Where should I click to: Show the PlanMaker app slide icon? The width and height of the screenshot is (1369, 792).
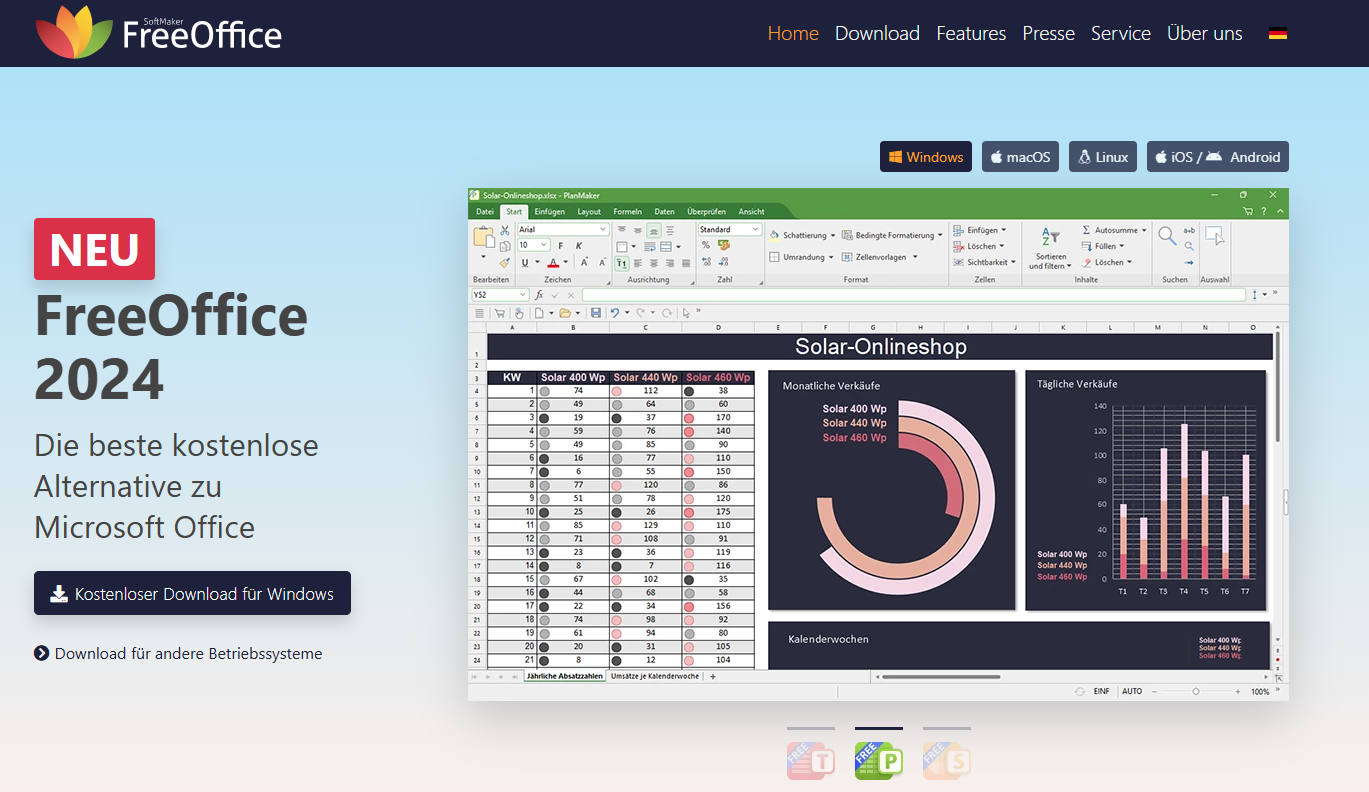point(879,760)
